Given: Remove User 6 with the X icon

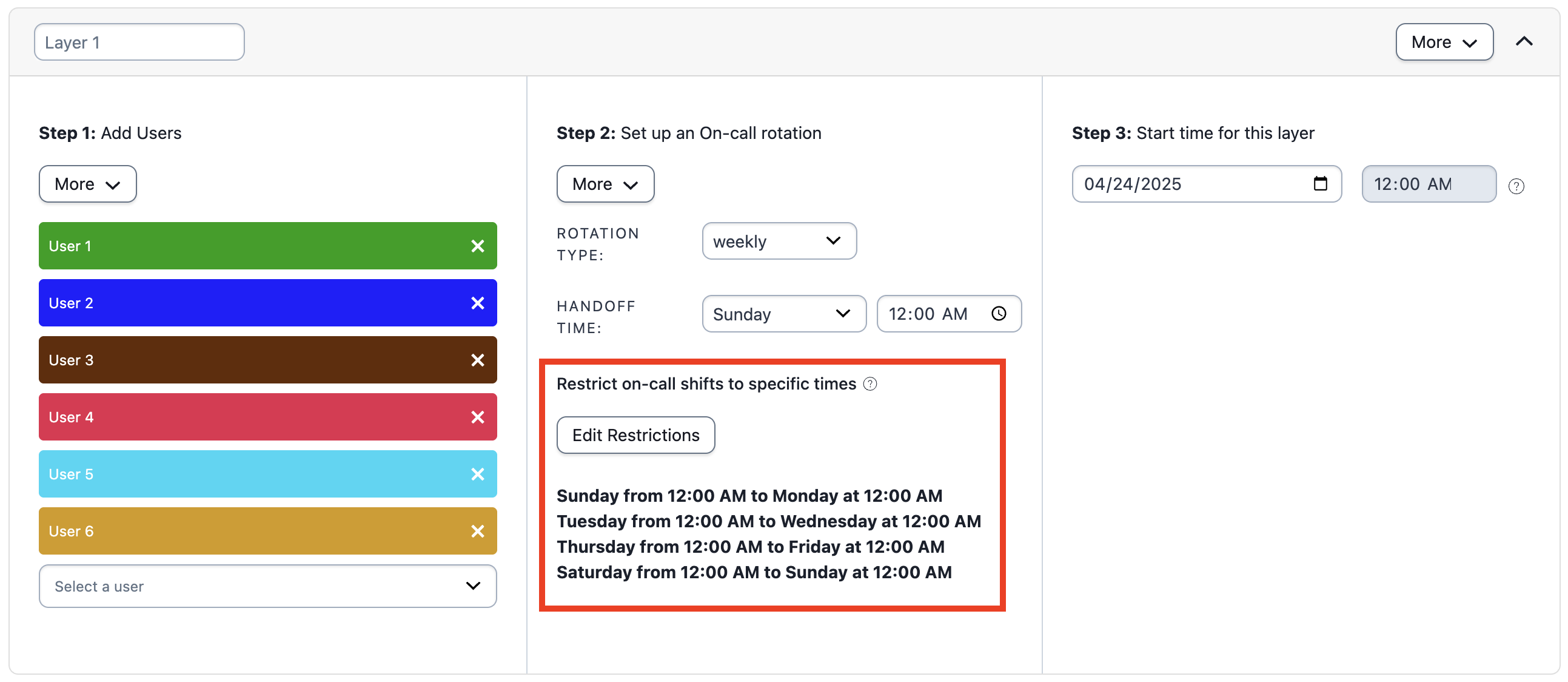Looking at the screenshot, I should (477, 532).
